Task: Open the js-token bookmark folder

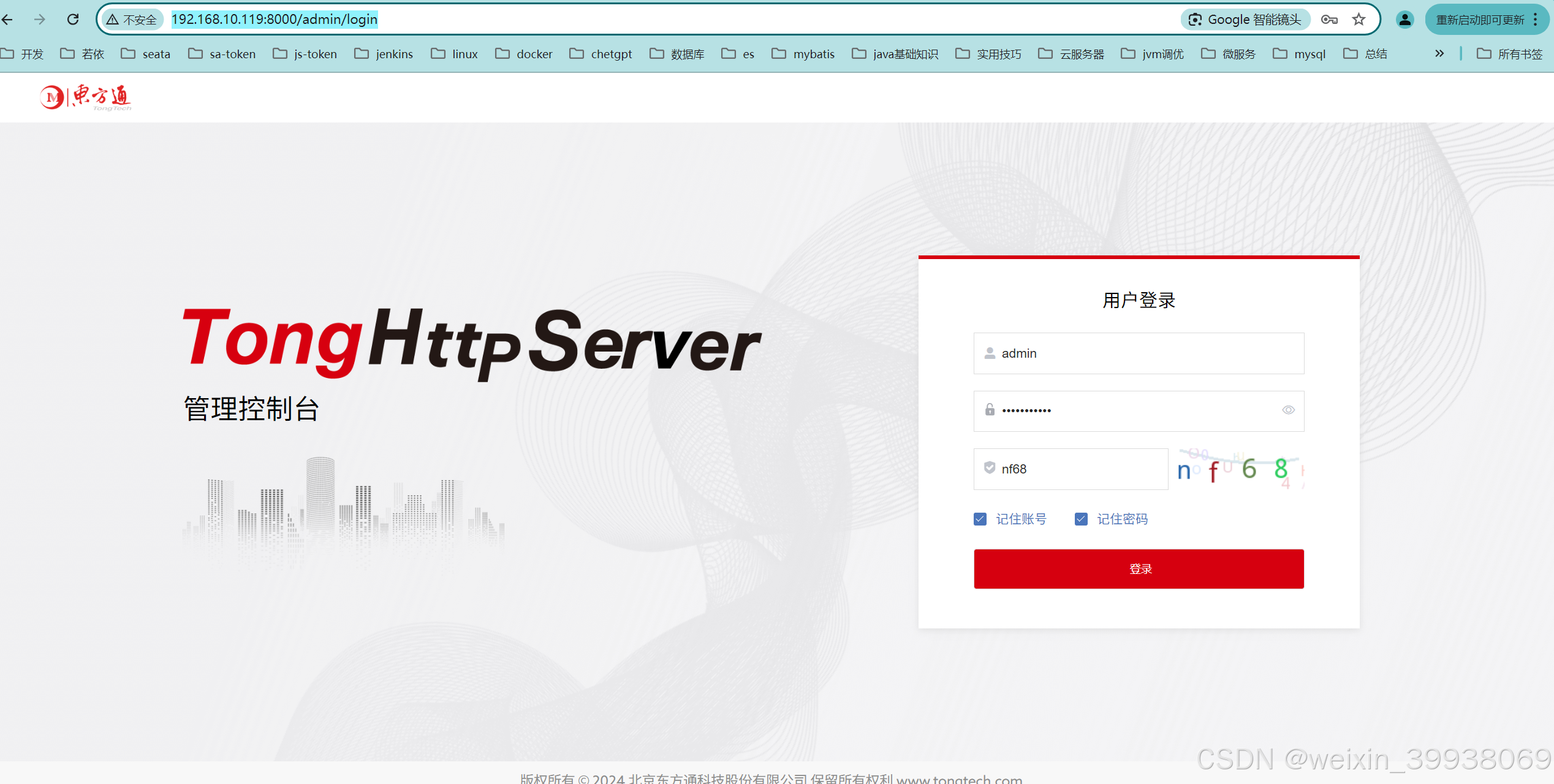Action: click(305, 54)
